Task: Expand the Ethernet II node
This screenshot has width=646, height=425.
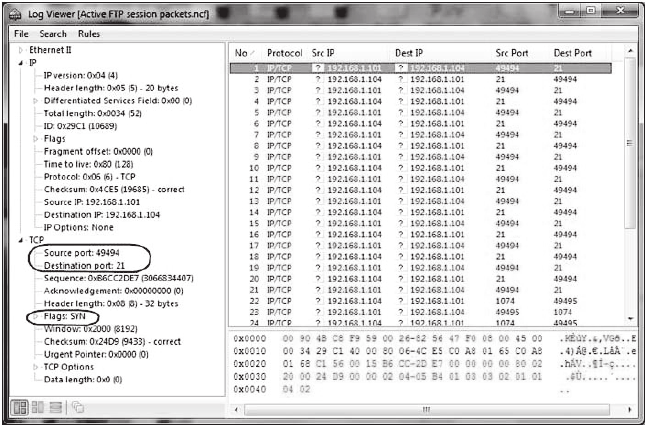Action: coord(21,50)
